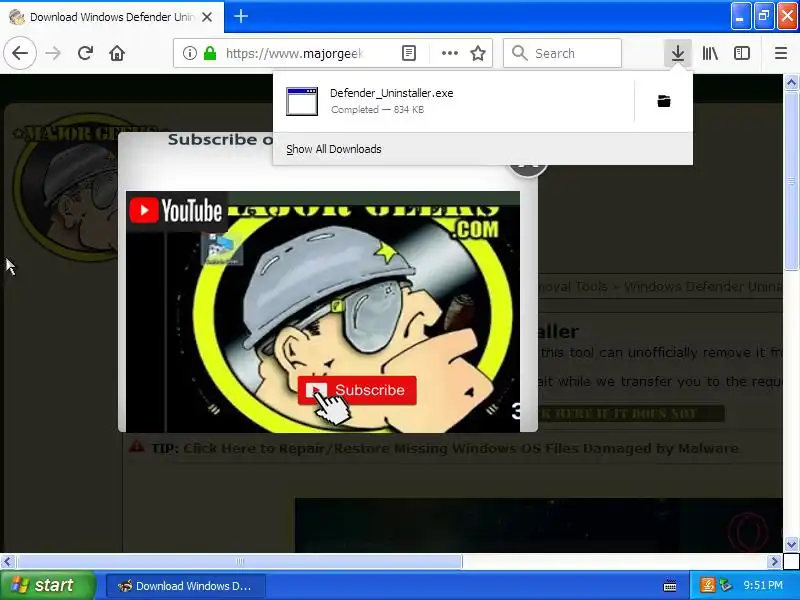Toggle Reader View in address bar
The height and width of the screenshot is (600, 800).
[x=409, y=53]
